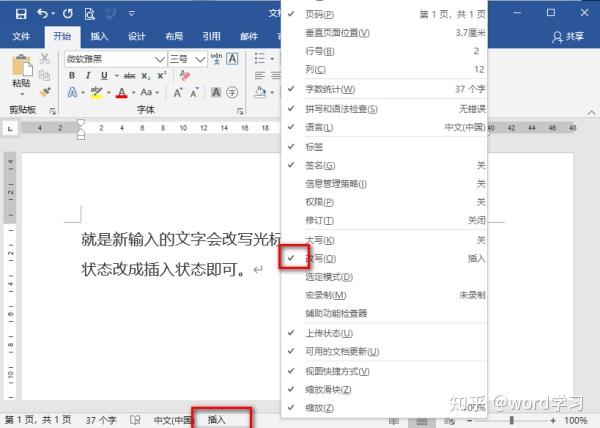Toggle Underline formatting
Screen dimensions: 600x428
click(104, 75)
